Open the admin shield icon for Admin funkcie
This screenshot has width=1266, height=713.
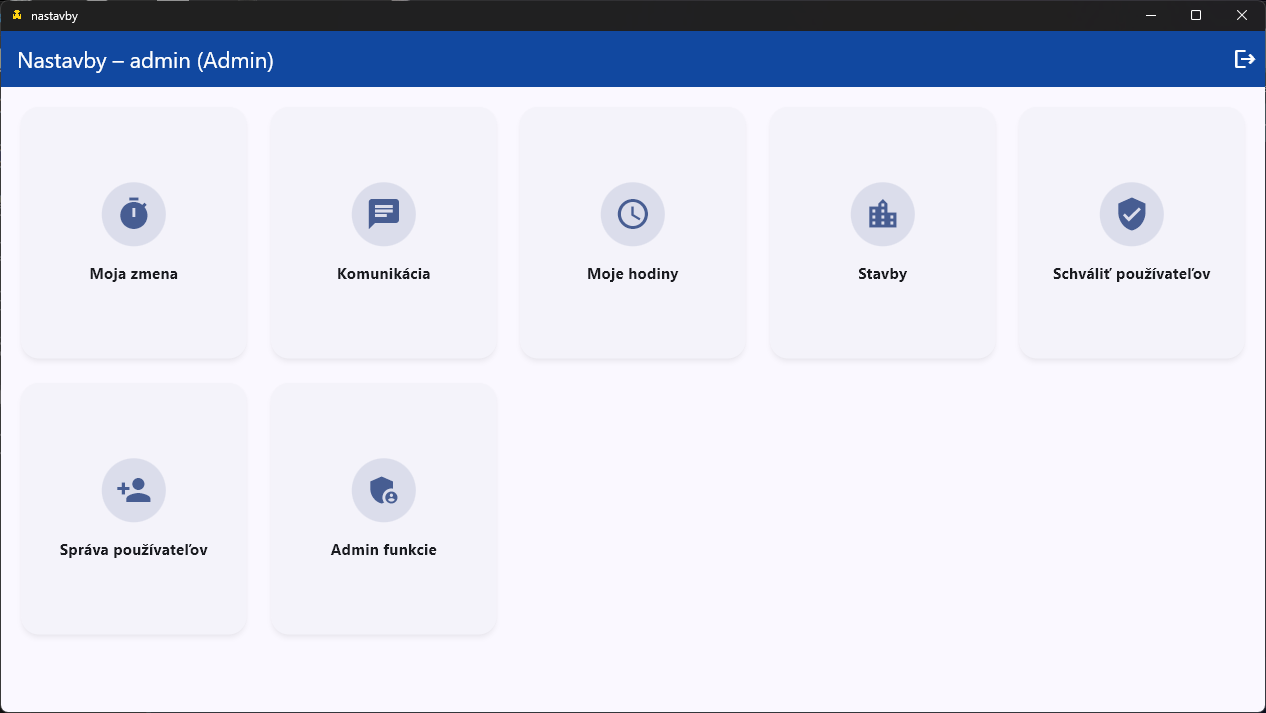tap(383, 490)
